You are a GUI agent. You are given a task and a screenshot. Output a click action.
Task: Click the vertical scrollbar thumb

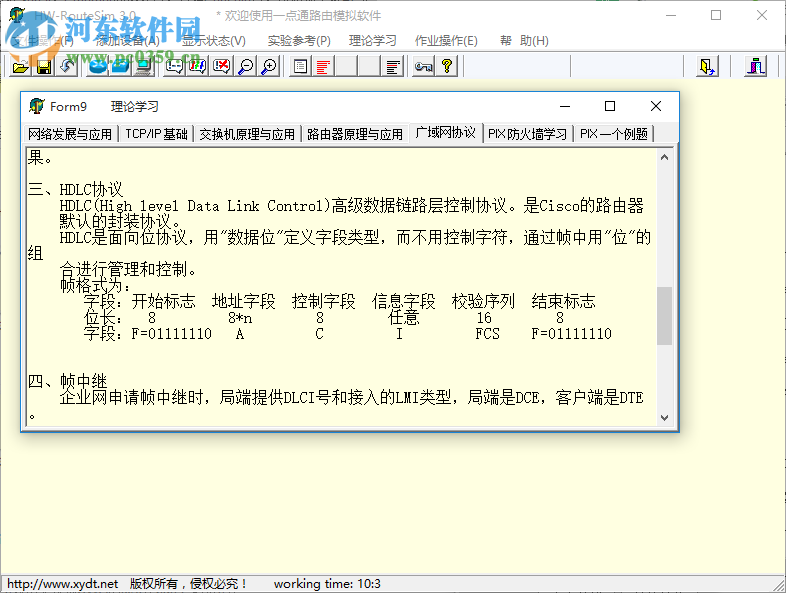click(x=664, y=316)
